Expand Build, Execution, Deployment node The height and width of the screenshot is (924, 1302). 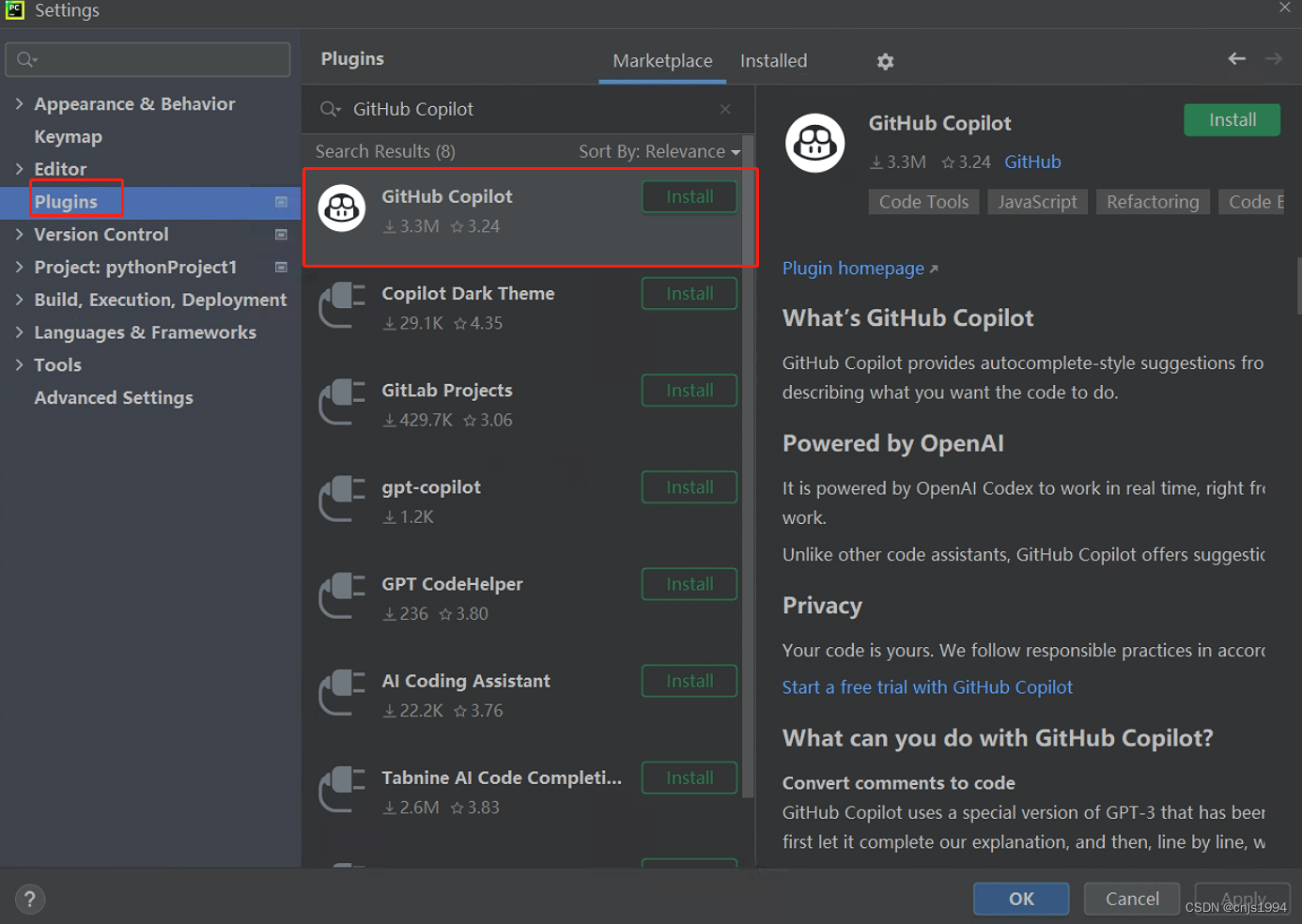[19, 300]
